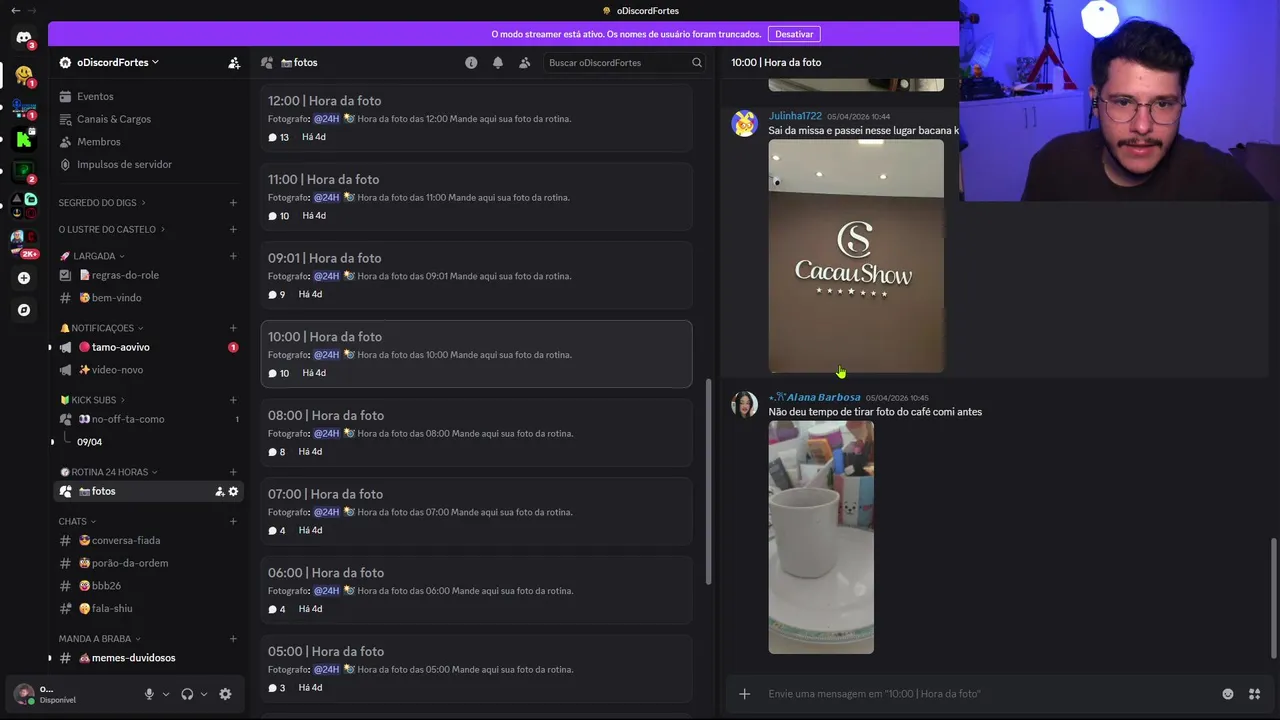Viewport: 1280px width, 720px height.
Task: Click the forum post list scrollbar
Action: pos(708,481)
